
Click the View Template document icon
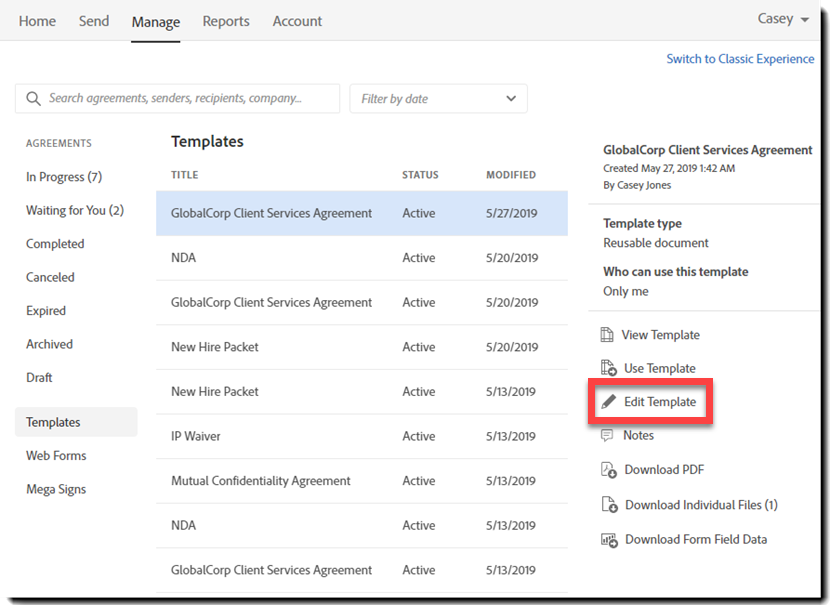[x=607, y=335]
